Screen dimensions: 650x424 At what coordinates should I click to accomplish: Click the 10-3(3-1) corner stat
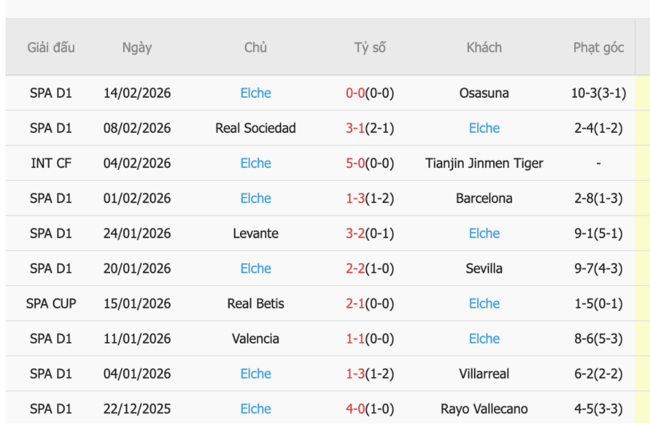point(598,93)
